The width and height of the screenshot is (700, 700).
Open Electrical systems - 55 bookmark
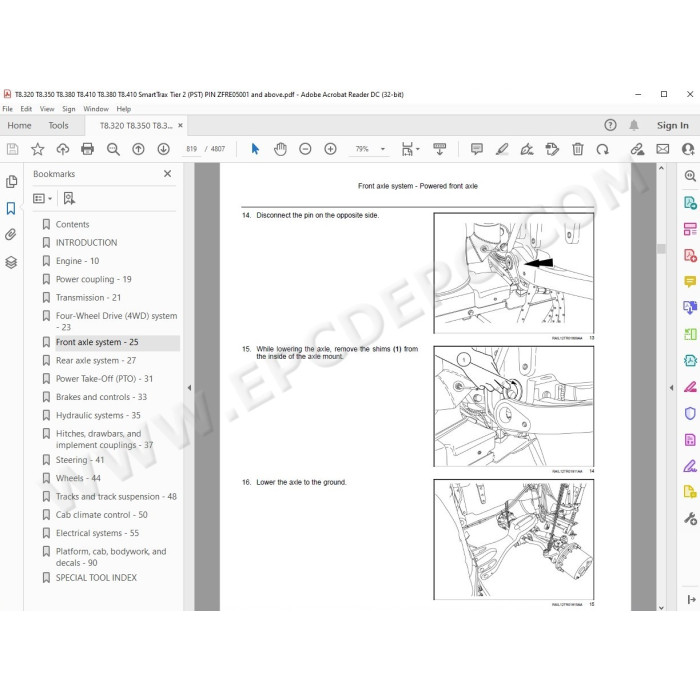point(97,533)
